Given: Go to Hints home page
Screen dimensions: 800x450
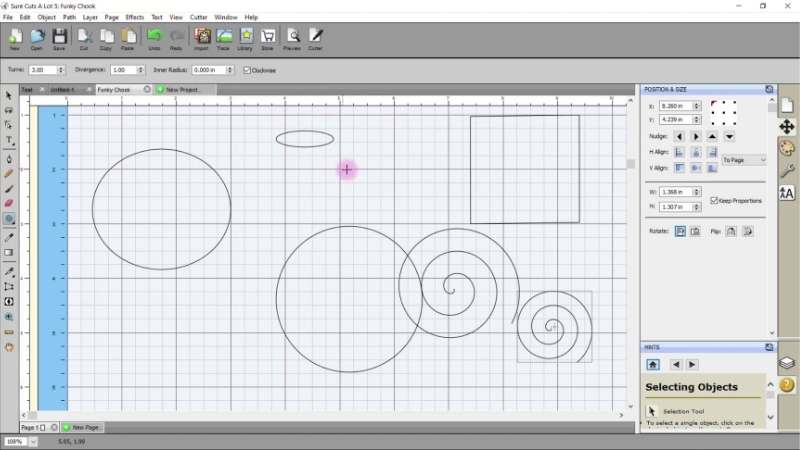Looking at the screenshot, I should click(653, 364).
